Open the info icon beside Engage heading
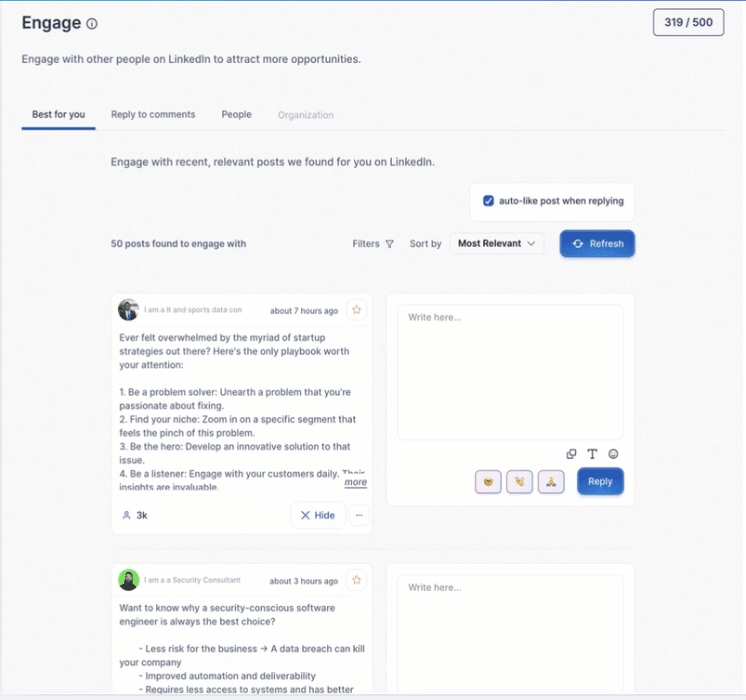 click(x=92, y=23)
